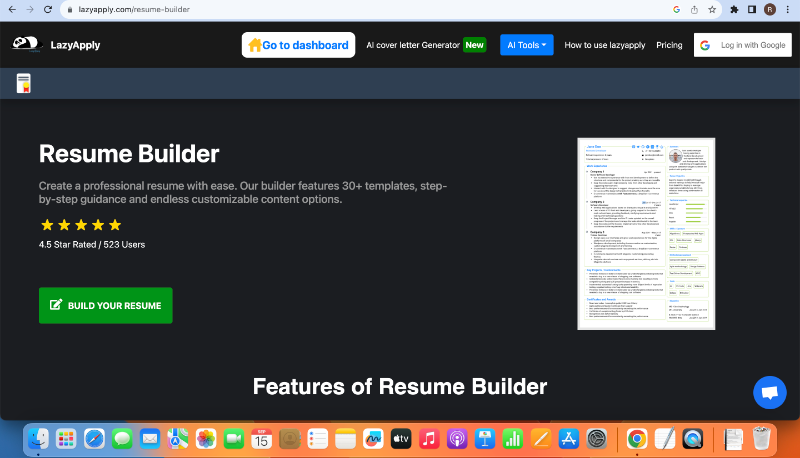Click the browser forward arrow

[x=30, y=9]
